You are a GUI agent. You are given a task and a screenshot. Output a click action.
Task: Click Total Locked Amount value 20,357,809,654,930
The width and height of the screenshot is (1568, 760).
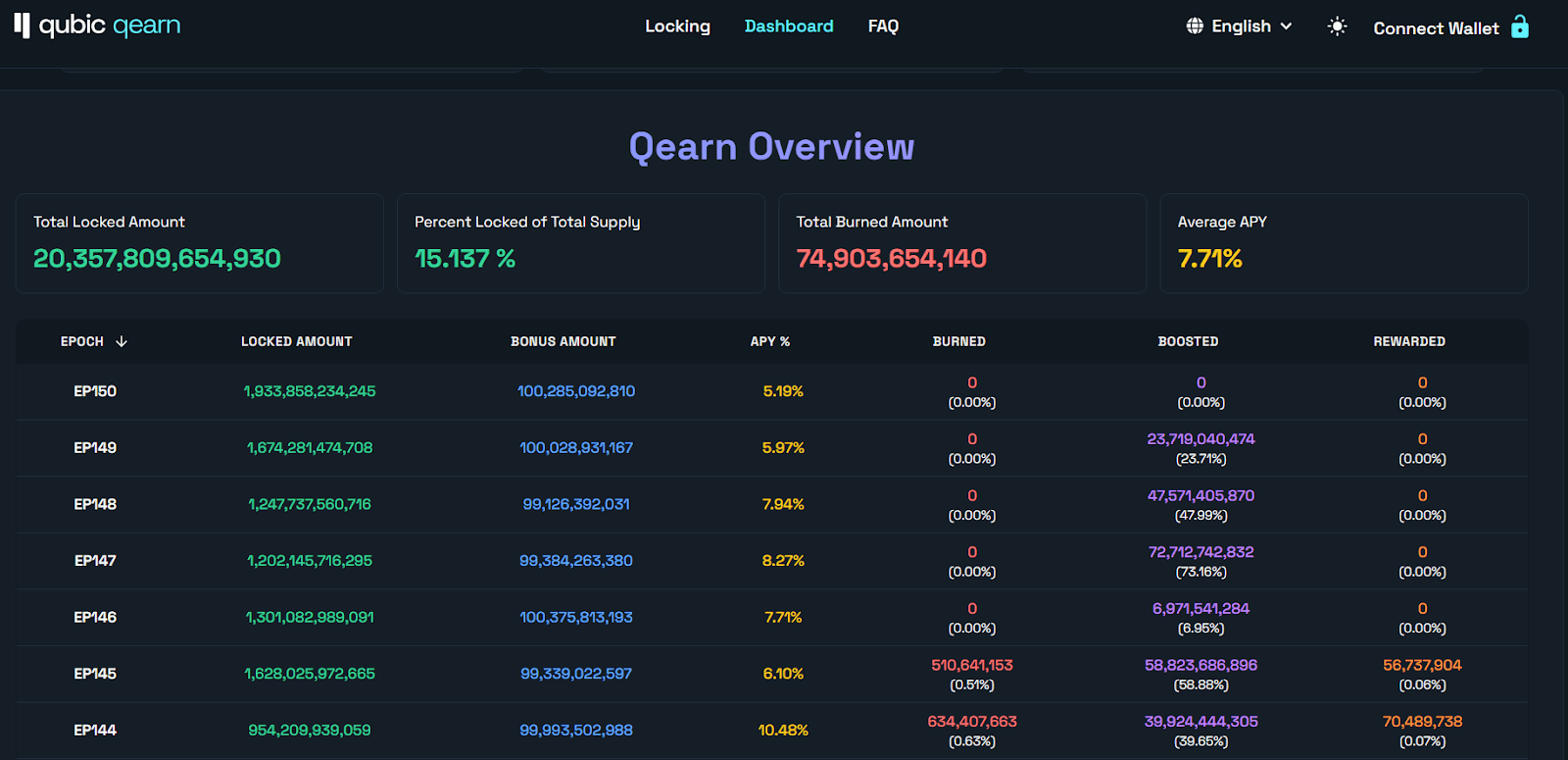[157, 259]
